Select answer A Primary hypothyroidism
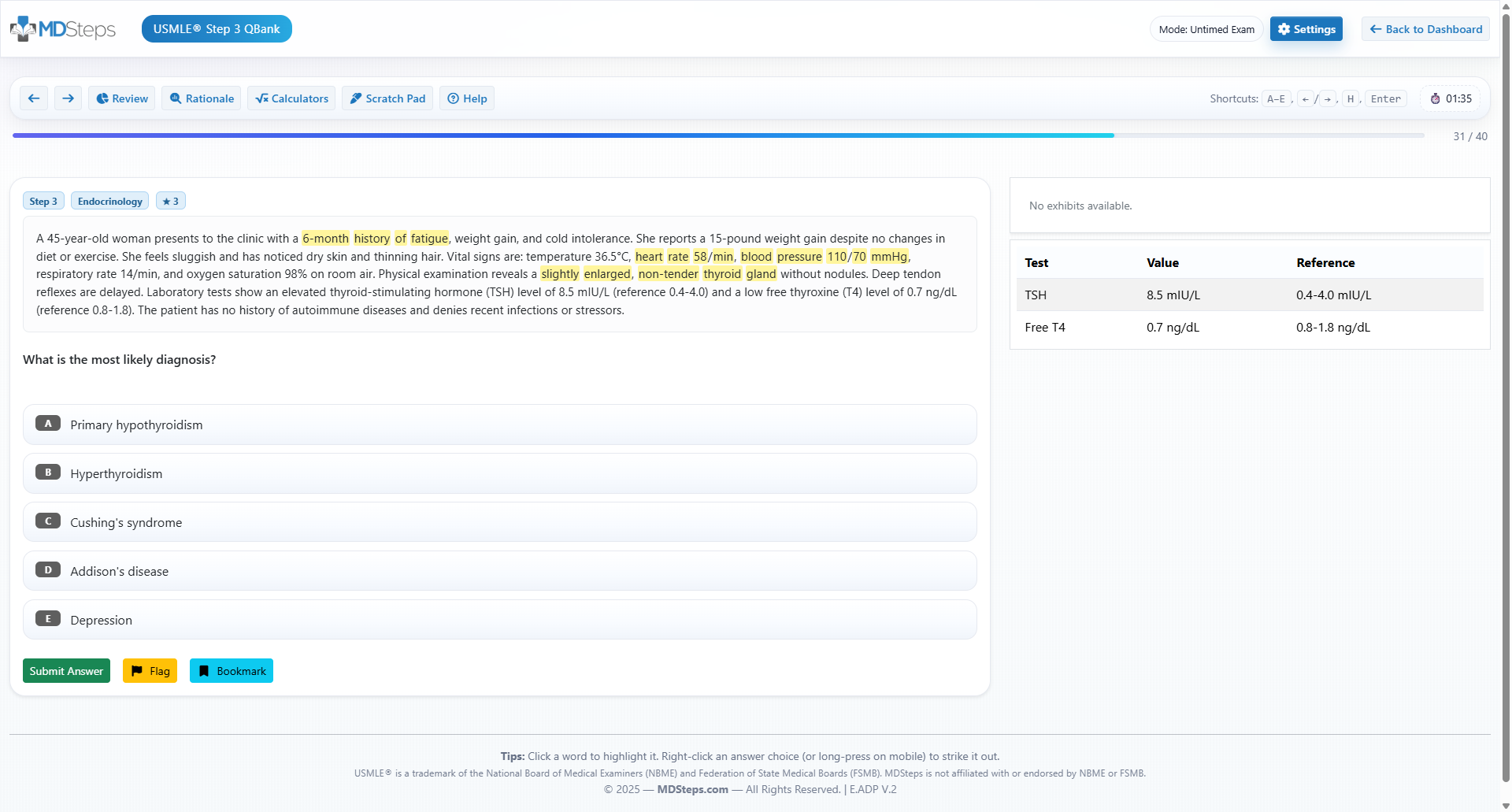This screenshot has height=812, width=1512. click(x=499, y=425)
